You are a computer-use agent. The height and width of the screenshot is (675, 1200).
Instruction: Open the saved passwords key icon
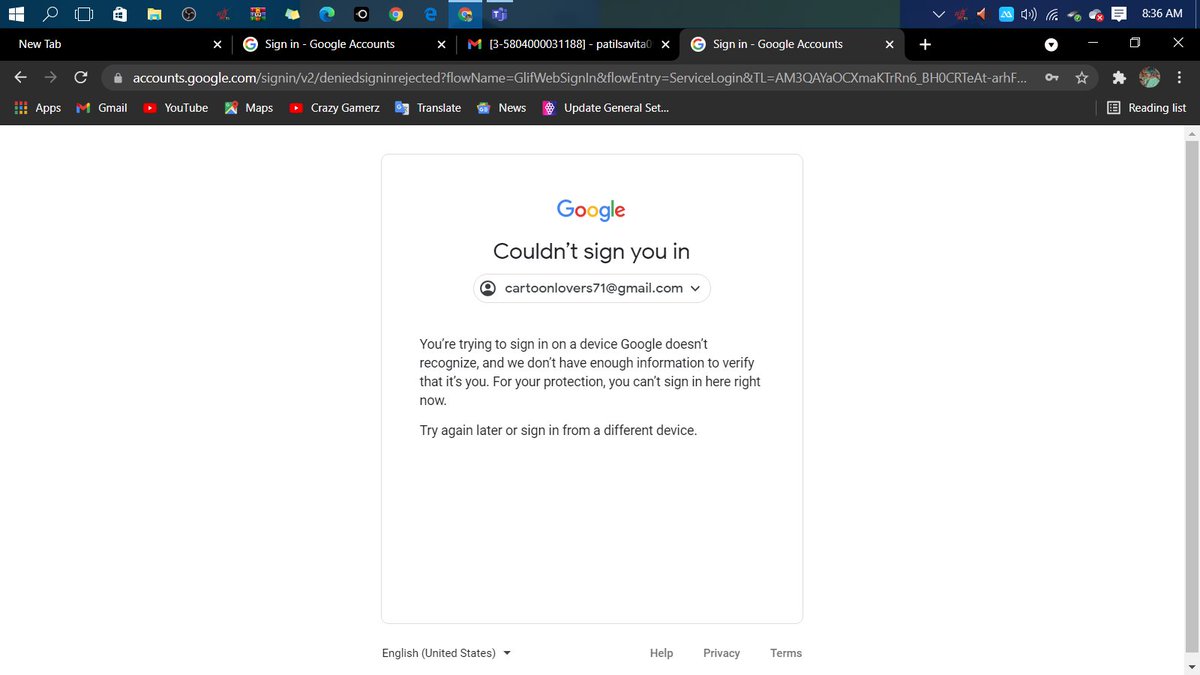click(1051, 77)
